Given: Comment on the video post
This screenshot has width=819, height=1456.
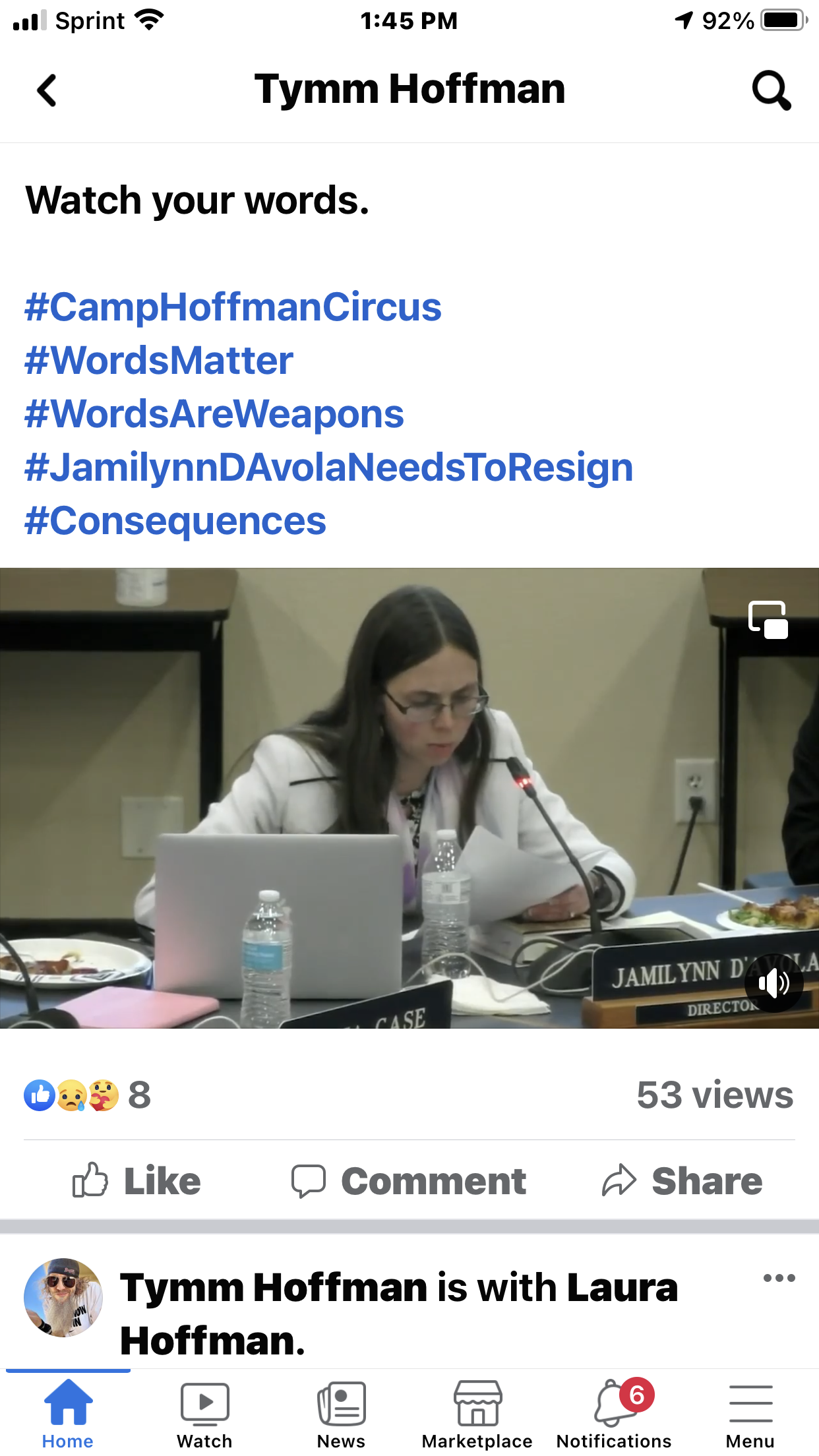Looking at the screenshot, I should pyautogui.click(x=409, y=1180).
